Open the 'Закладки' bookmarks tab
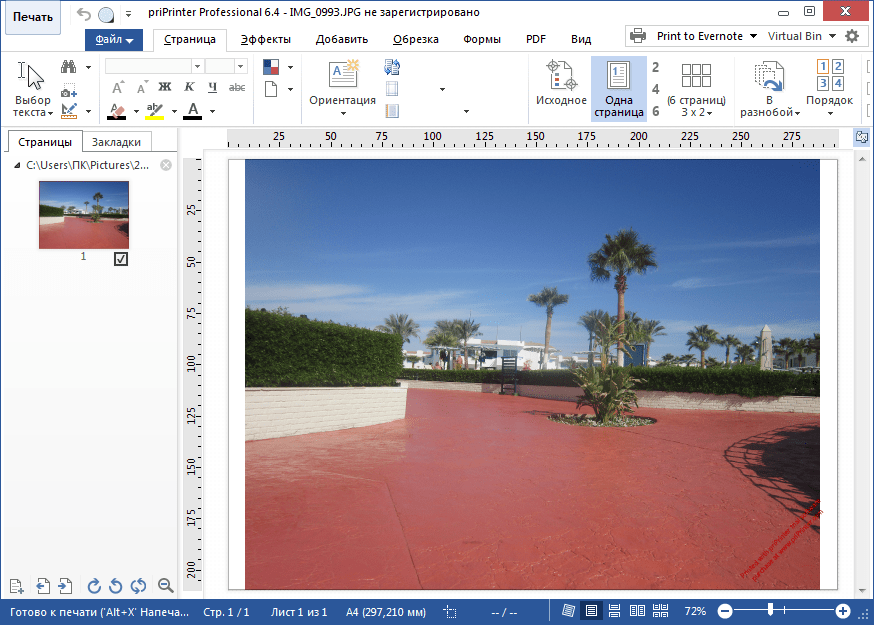This screenshot has width=874, height=625. pyautogui.click(x=116, y=142)
